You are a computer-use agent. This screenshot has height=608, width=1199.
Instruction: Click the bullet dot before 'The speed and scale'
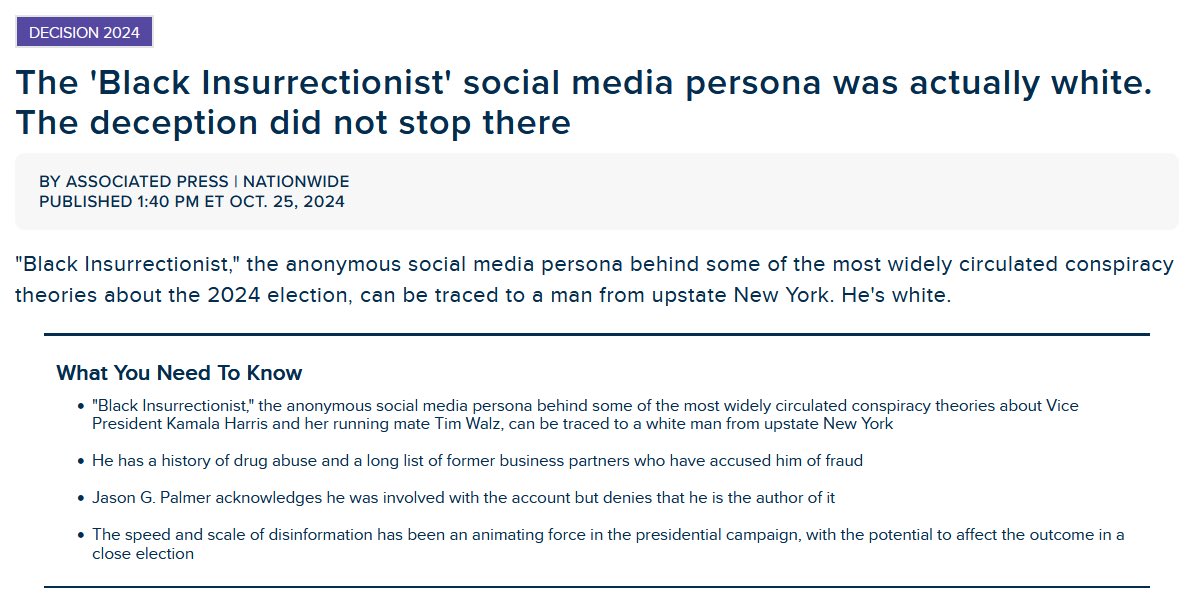(81, 535)
